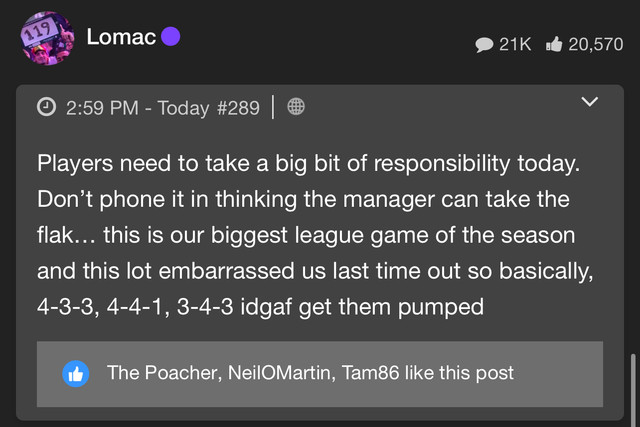
Task: Click the thumbs up icon beside 20,570
Action: click(554, 44)
